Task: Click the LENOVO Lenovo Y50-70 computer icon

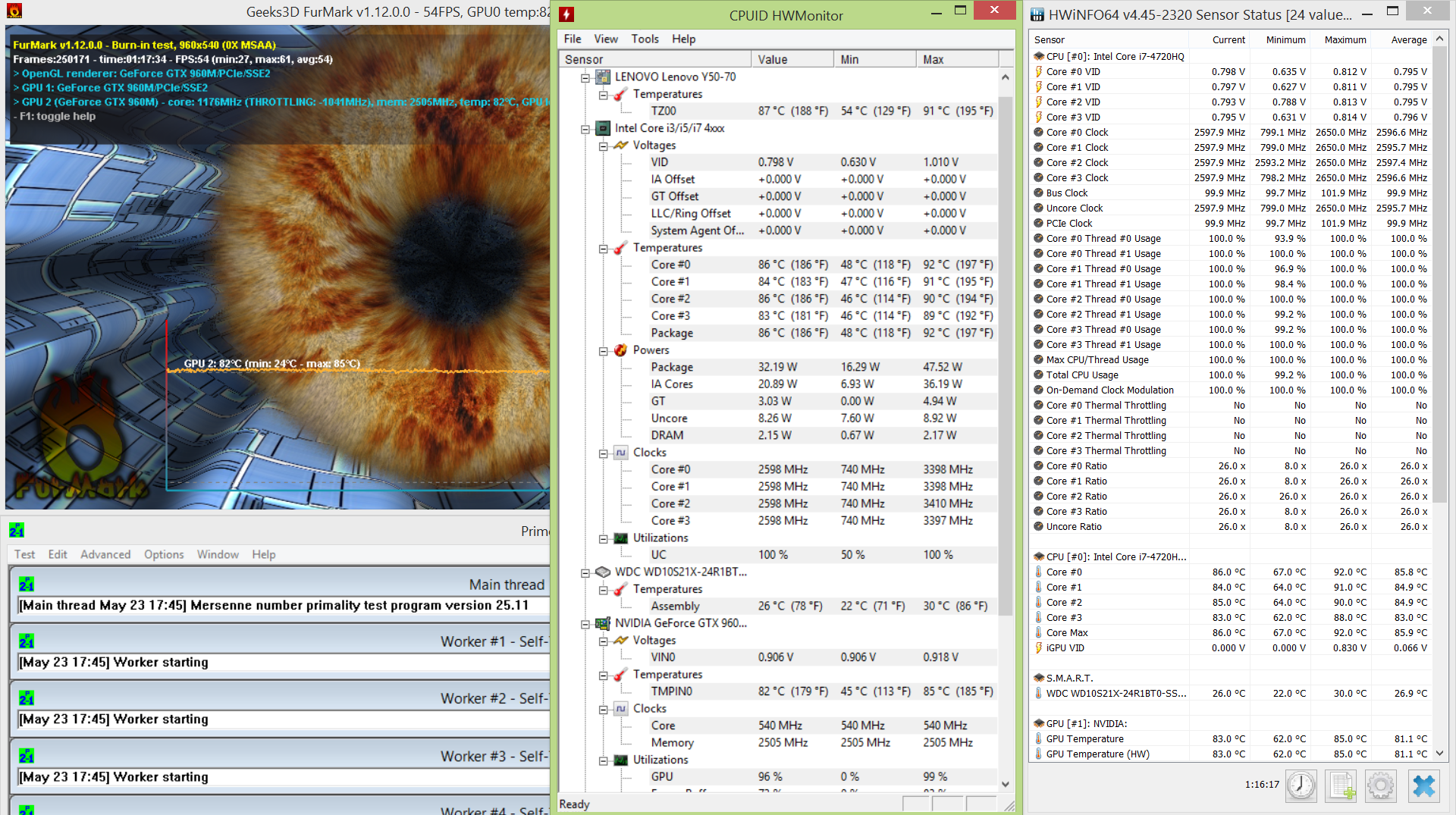Action: pos(603,77)
